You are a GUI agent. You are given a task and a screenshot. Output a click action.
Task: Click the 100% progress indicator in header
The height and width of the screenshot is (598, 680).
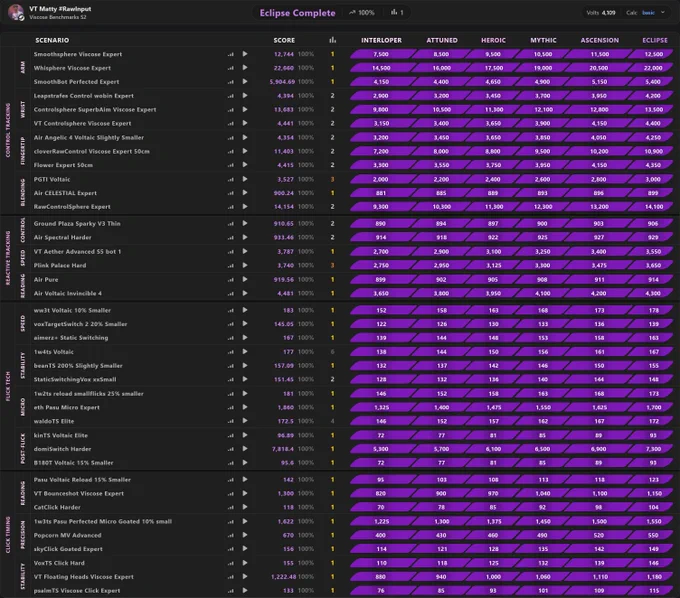(362, 13)
